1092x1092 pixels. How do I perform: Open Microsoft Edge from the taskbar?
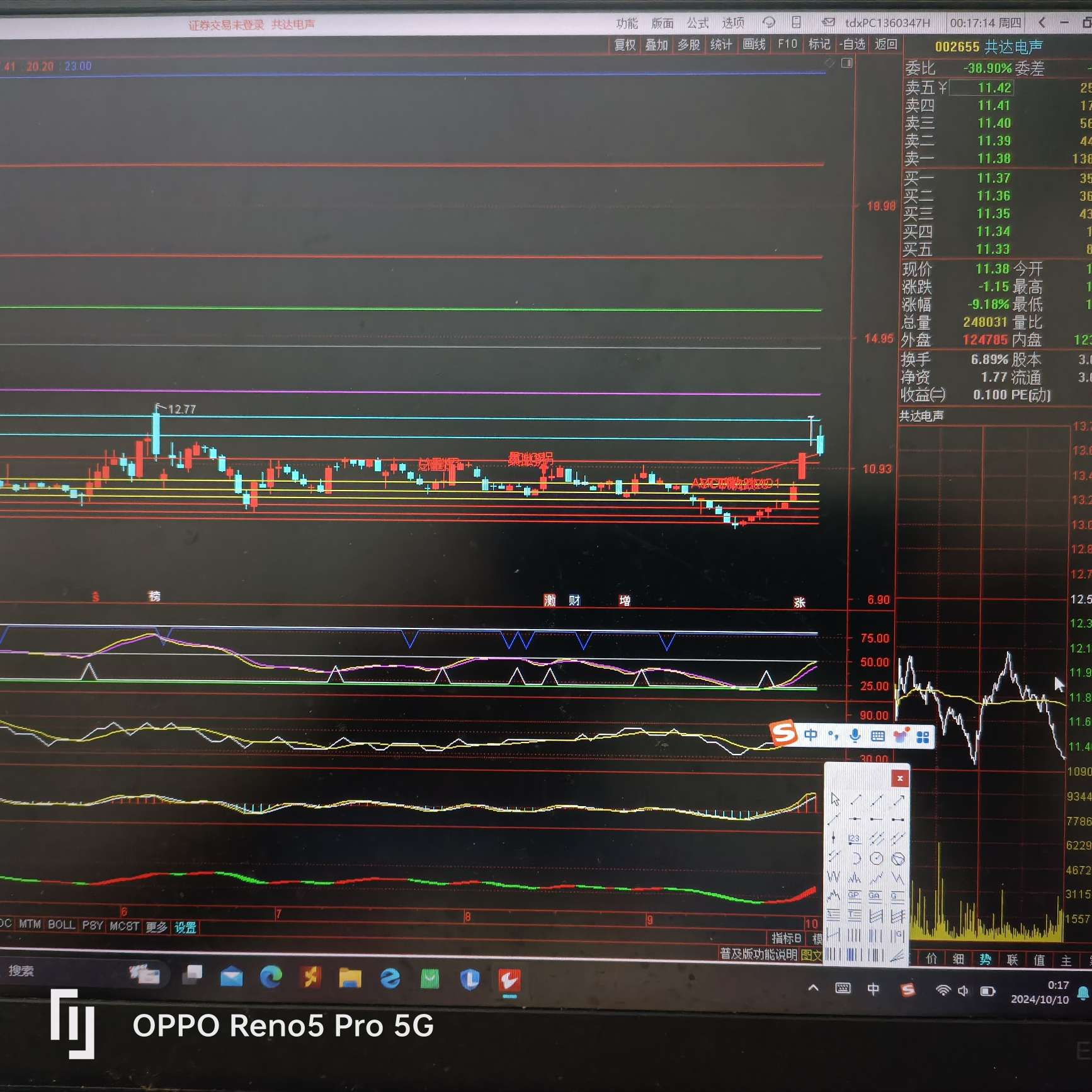pyautogui.click(x=271, y=977)
